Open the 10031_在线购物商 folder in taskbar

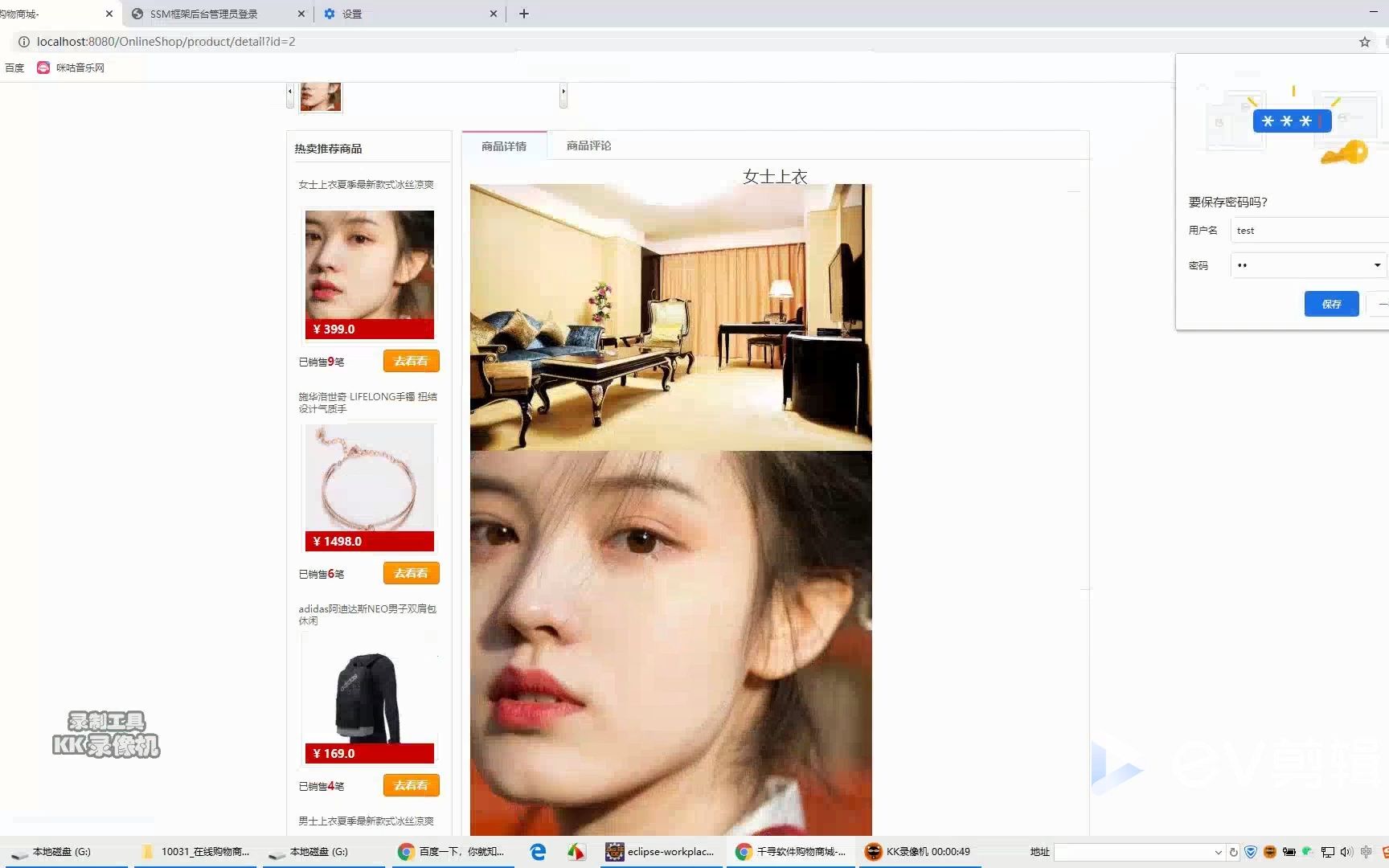195,852
